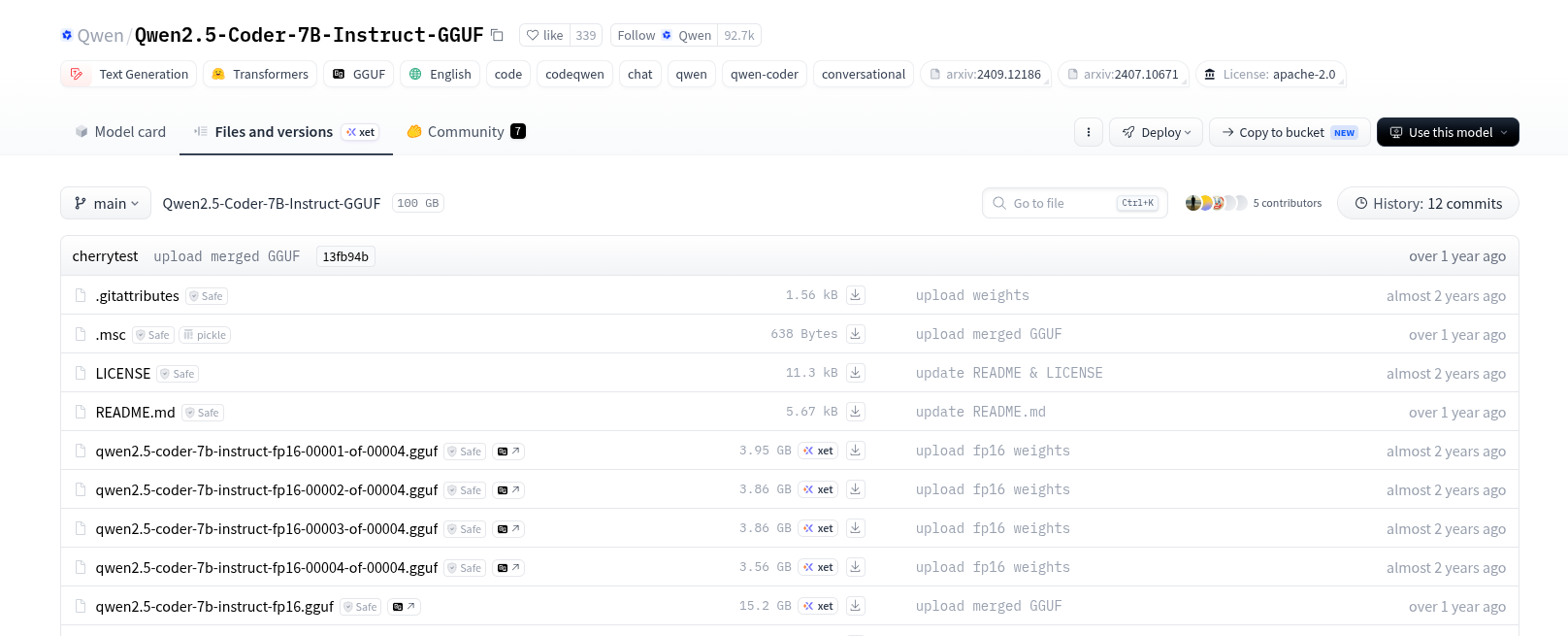Open the LICENSE file

pos(123,374)
